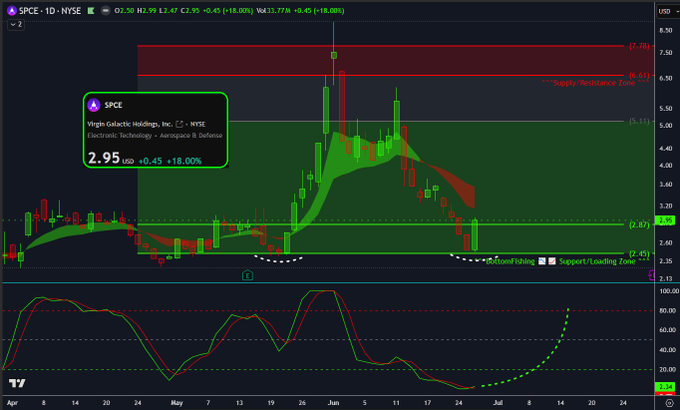The image size is (680, 410).
Task: Click the Supply/Resistance Zone label
Action: [595, 82]
